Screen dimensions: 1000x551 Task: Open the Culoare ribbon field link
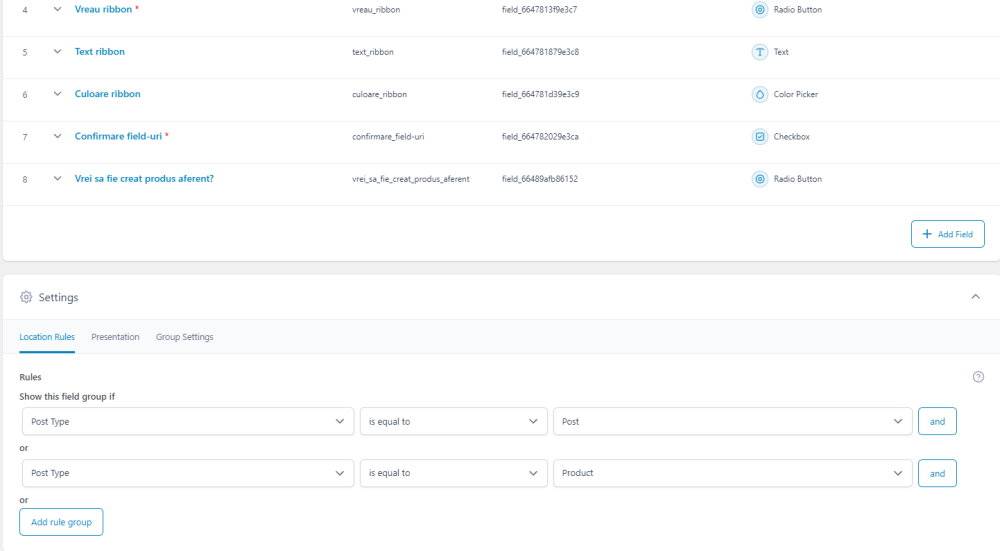[107, 94]
